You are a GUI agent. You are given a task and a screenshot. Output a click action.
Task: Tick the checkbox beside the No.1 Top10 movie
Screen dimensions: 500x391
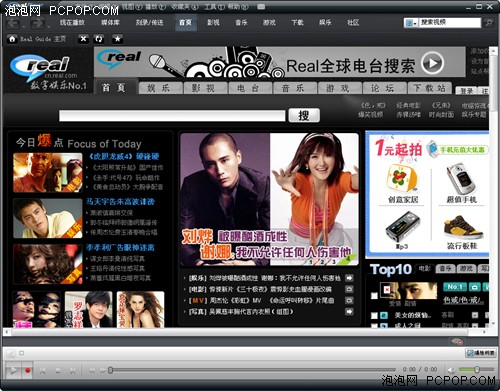coord(374,296)
